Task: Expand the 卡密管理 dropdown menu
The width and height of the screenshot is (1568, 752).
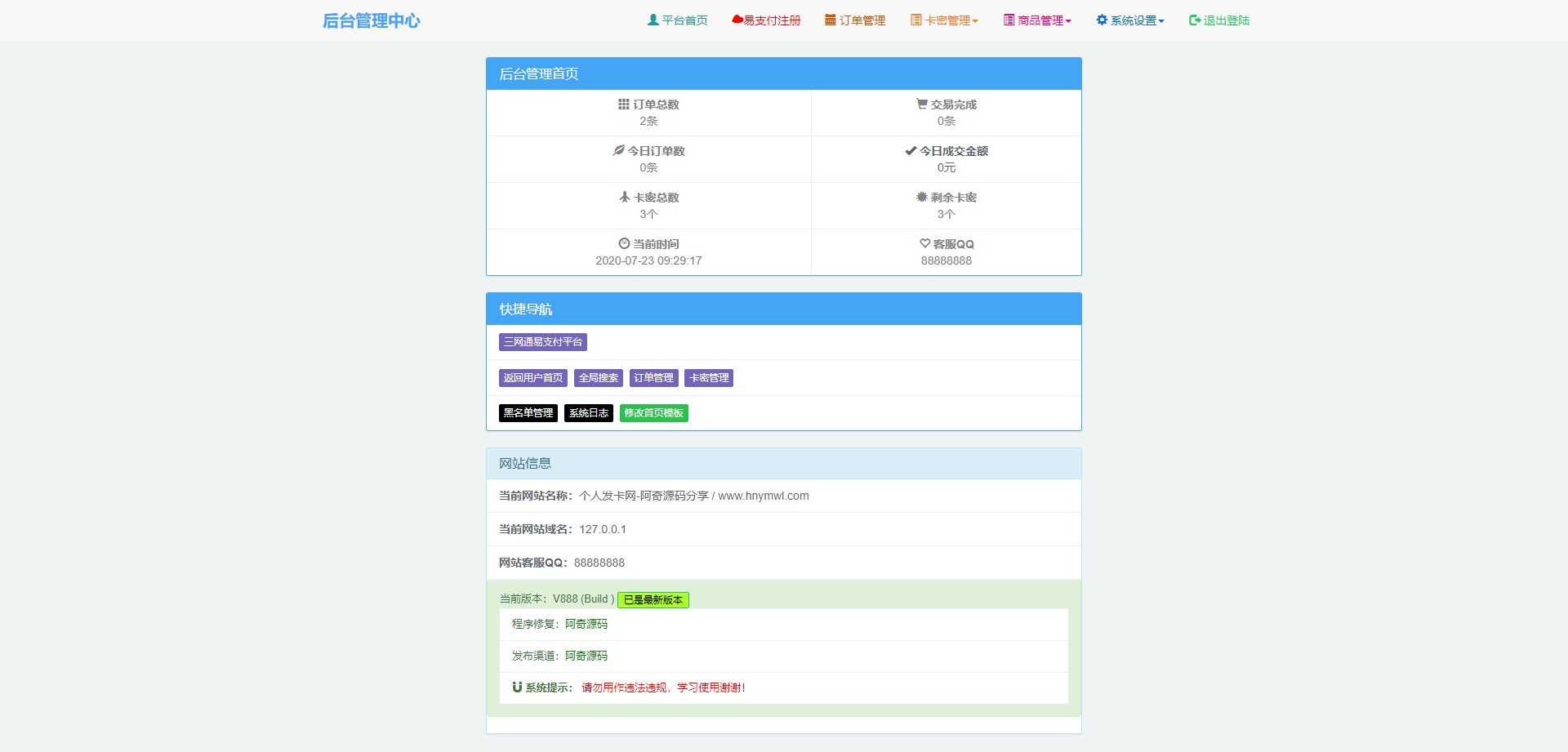Action: (x=945, y=20)
